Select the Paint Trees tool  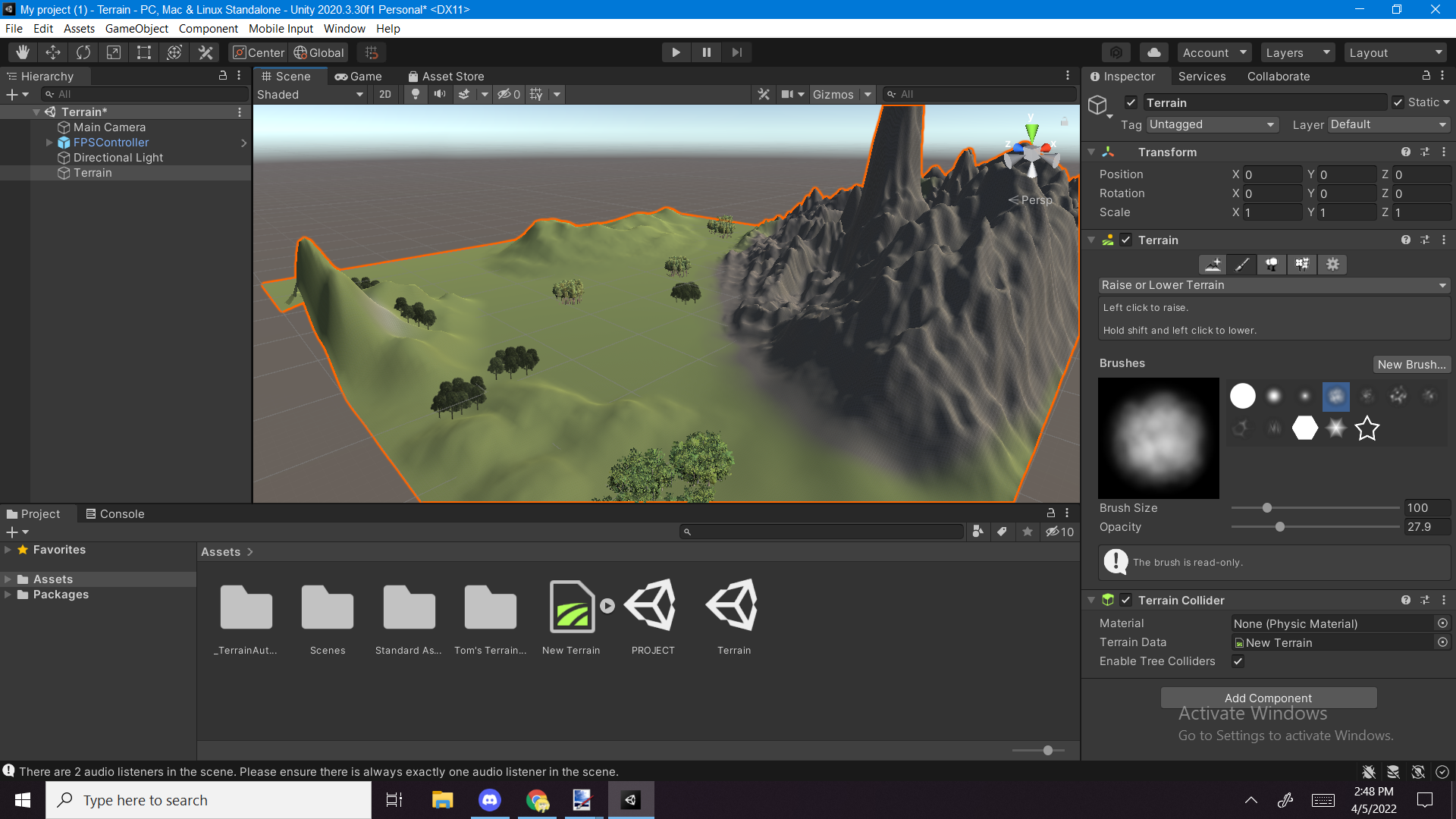coord(1272,264)
